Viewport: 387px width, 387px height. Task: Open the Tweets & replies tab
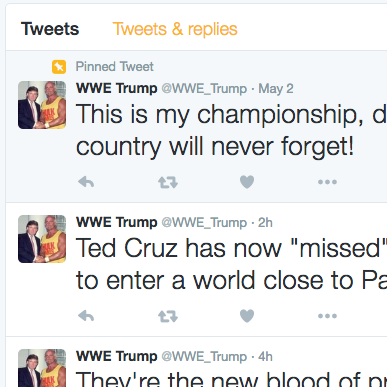pyautogui.click(x=175, y=29)
